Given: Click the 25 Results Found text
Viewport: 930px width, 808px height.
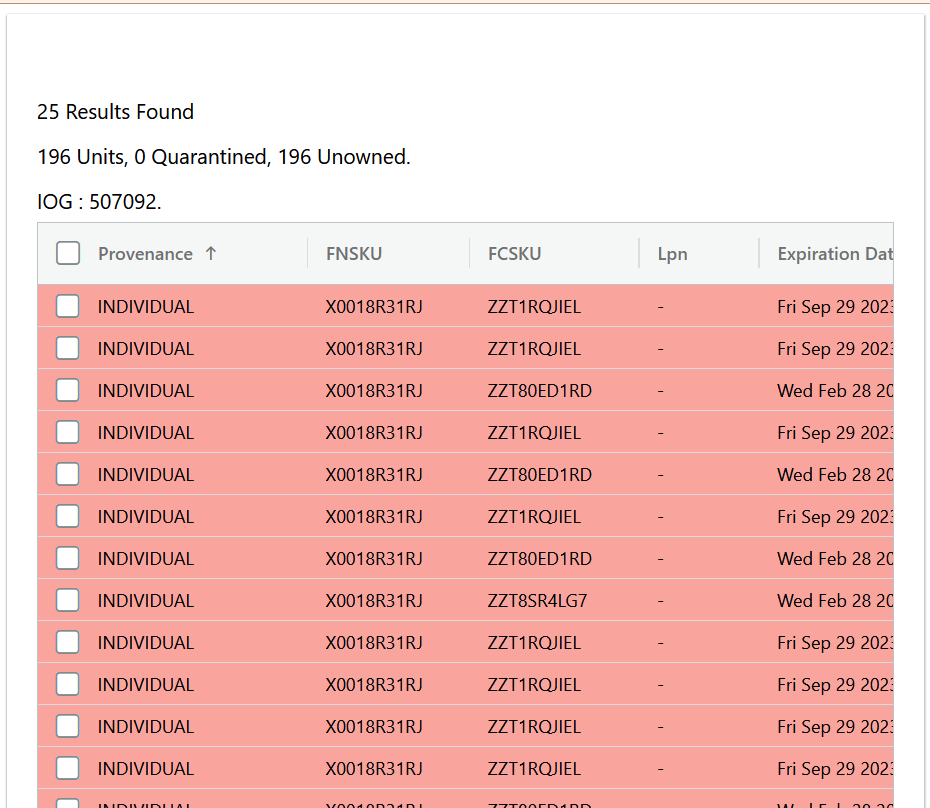Looking at the screenshot, I should tap(115, 112).
